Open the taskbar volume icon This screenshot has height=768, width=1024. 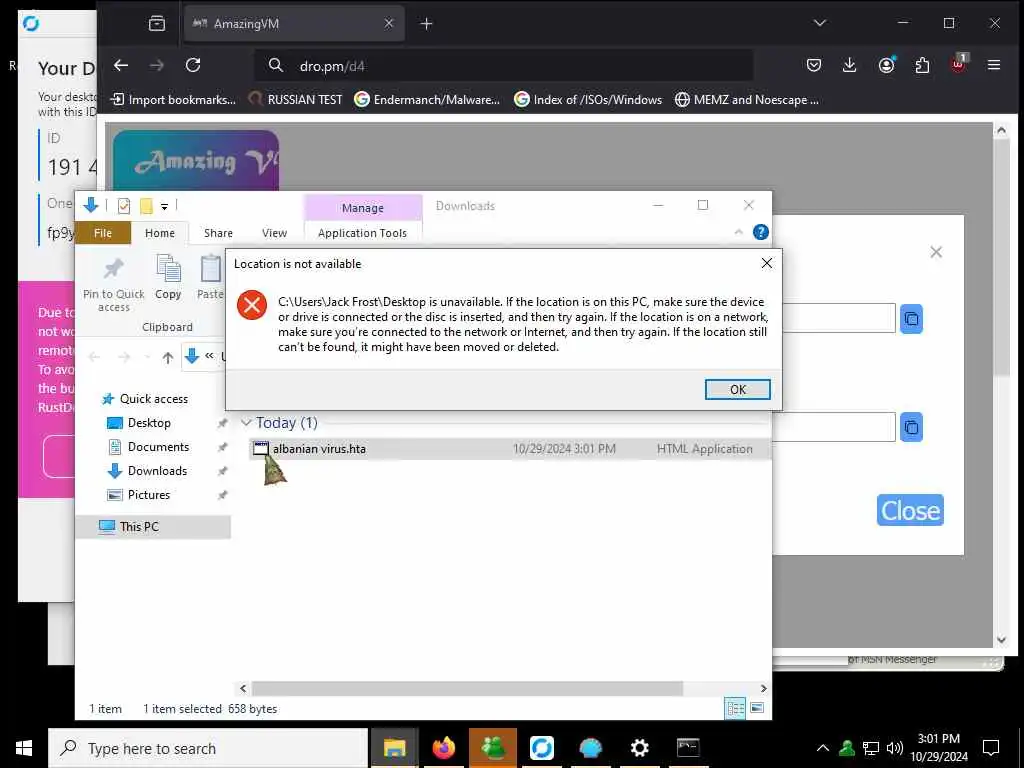tap(894, 748)
